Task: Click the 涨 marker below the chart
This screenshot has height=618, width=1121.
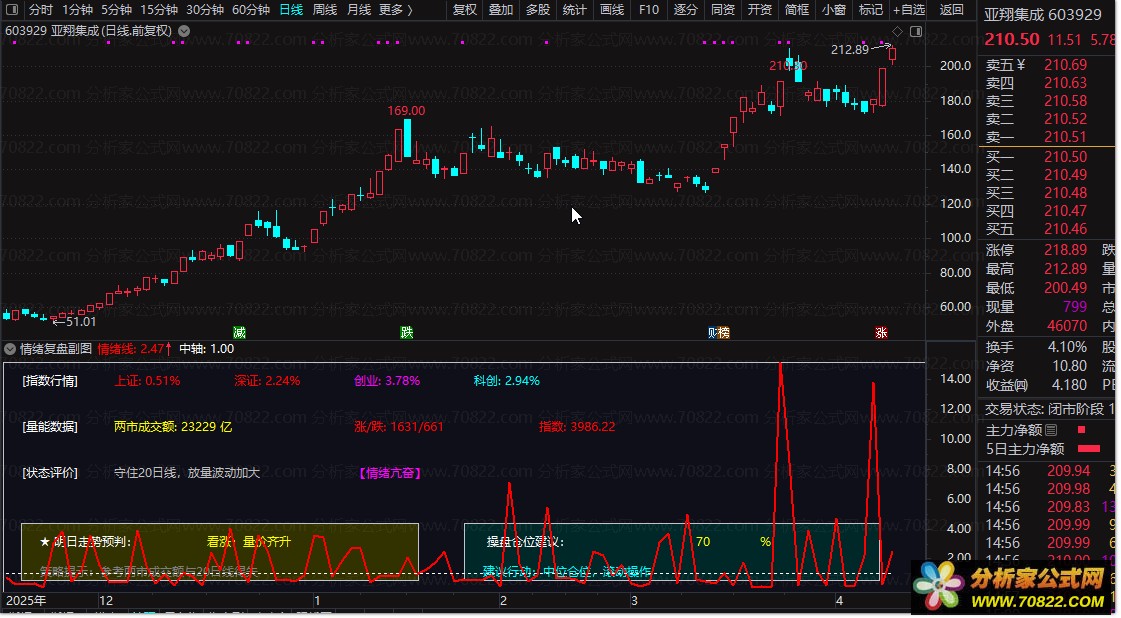Action: pyautogui.click(x=881, y=332)
